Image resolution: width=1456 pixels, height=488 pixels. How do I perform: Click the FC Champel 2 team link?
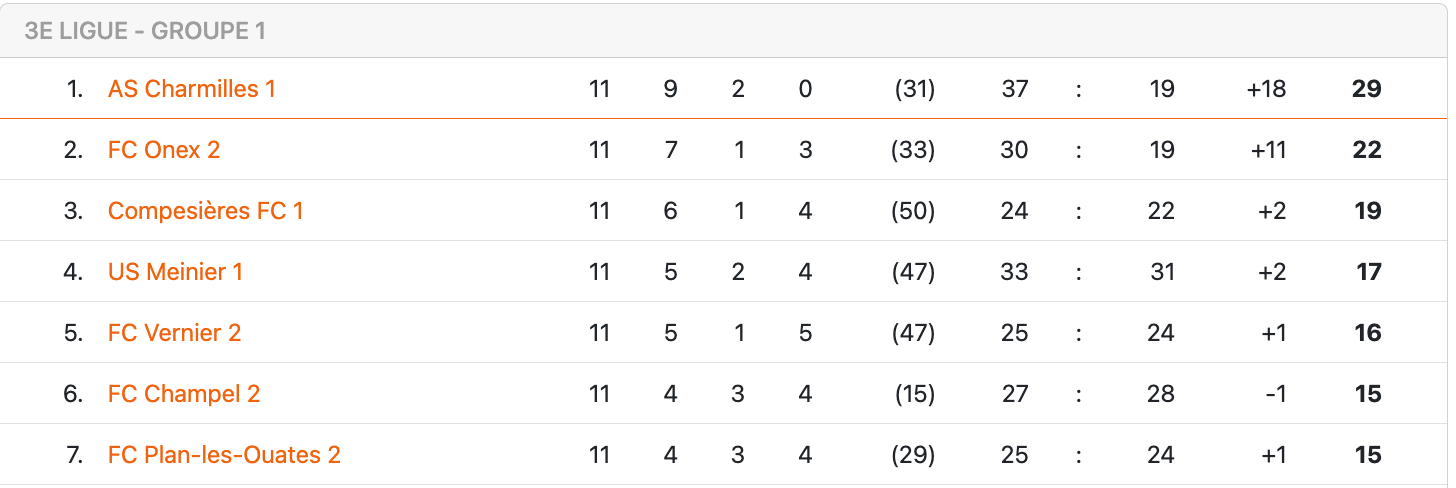click(184, 394)
